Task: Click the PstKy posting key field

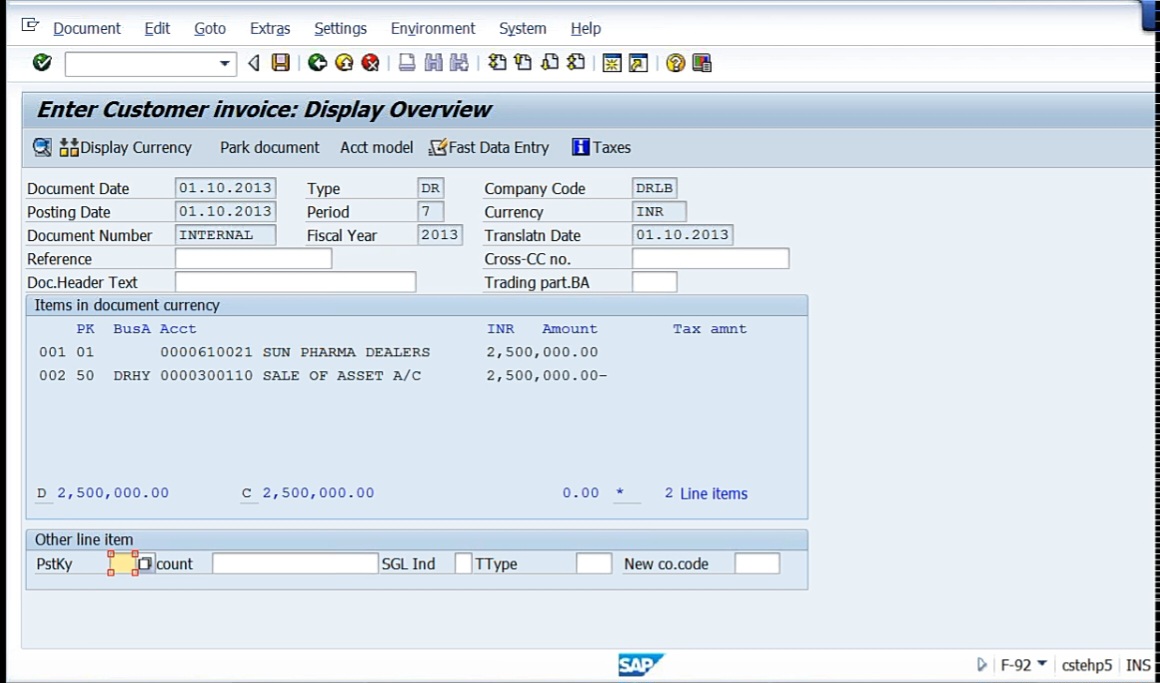Action: (123, 563)
